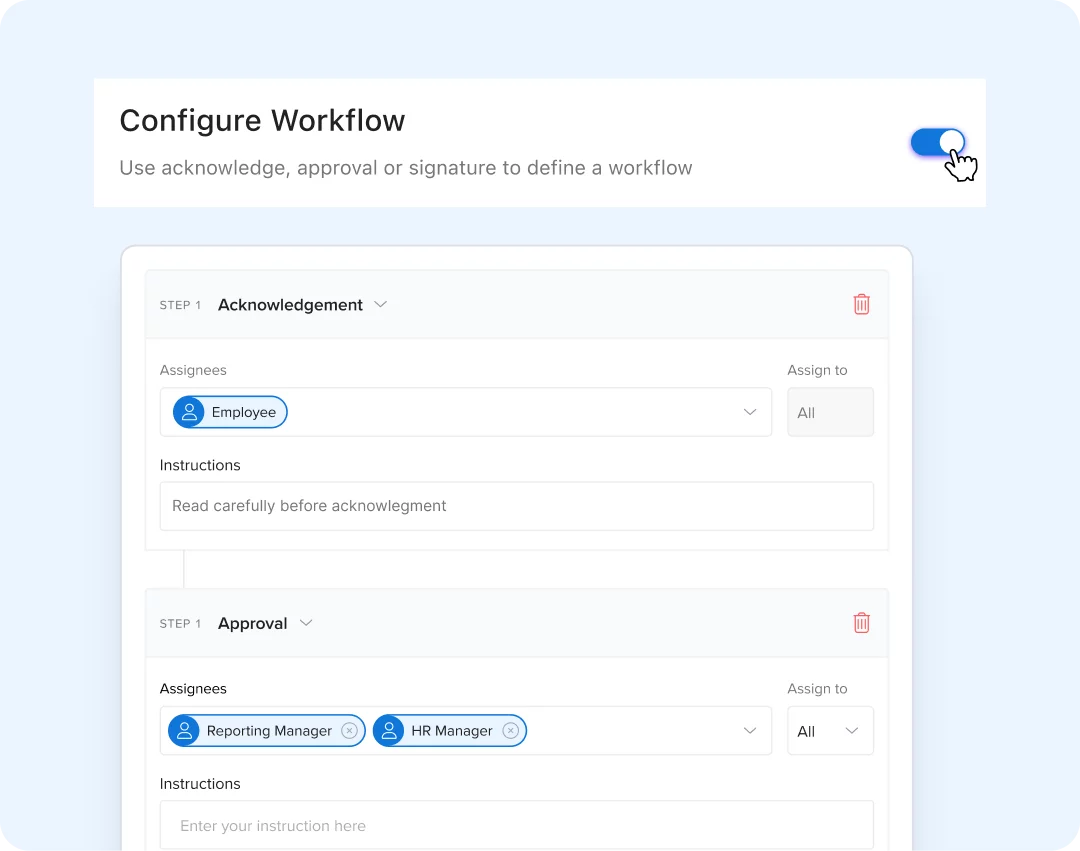Click the 'Configure Workflow' heading
This screenshot has width=1080, height=851.
tap(262, 120)
